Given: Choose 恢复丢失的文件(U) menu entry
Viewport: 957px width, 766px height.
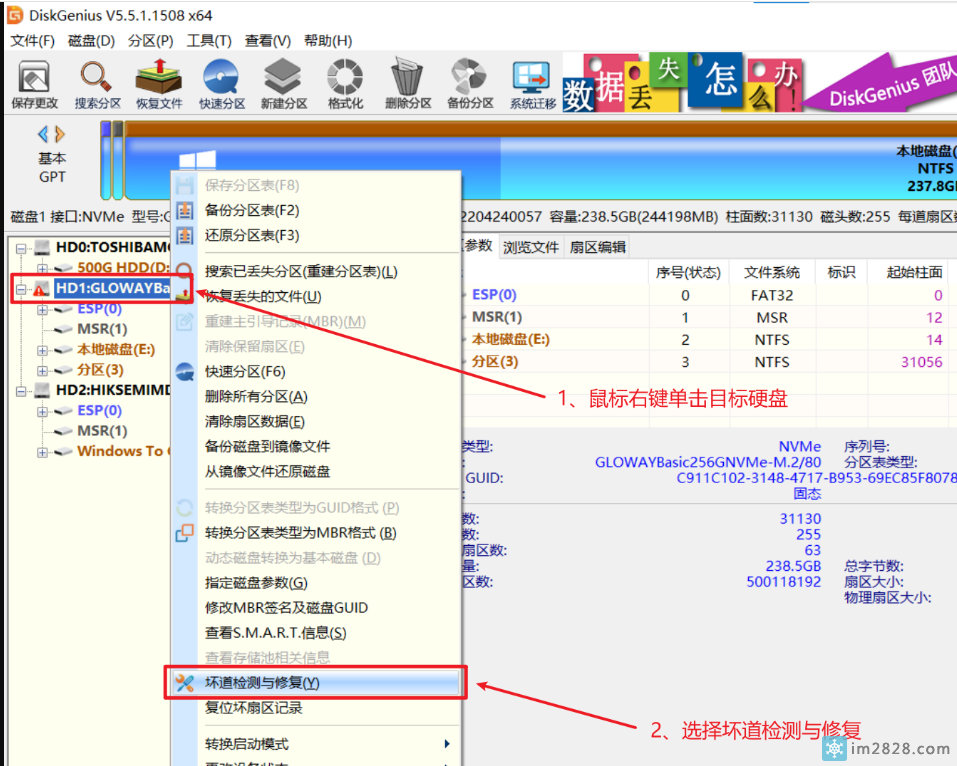Looking at the screenshot, I should (315, 297).
